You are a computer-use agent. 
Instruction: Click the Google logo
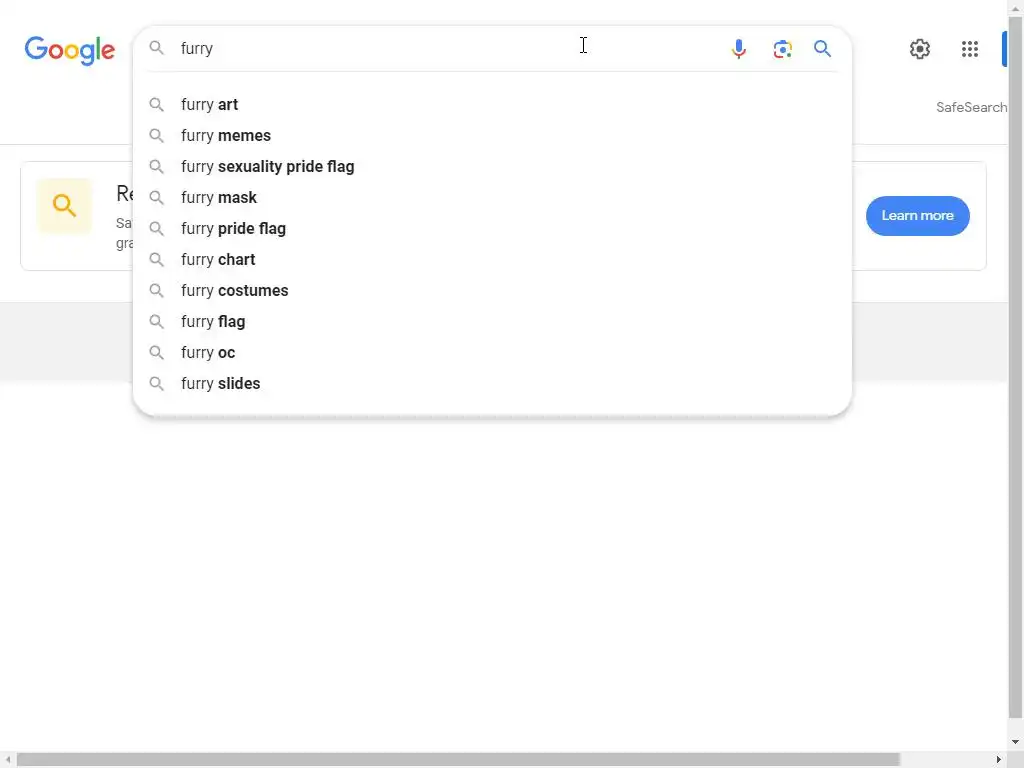[70, 50]
